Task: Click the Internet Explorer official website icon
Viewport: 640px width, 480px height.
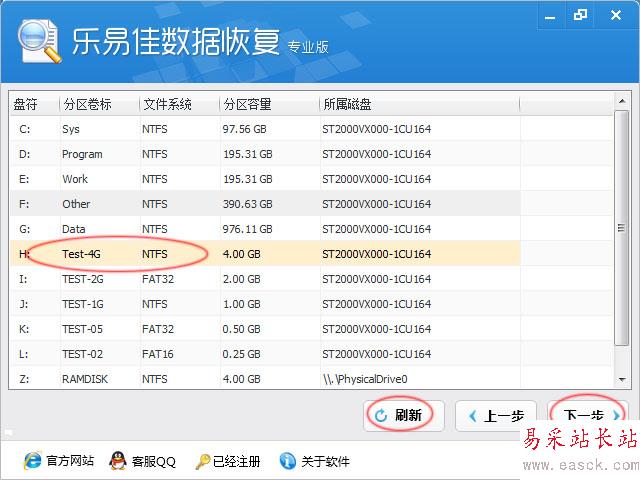Action: pos(32,461)
